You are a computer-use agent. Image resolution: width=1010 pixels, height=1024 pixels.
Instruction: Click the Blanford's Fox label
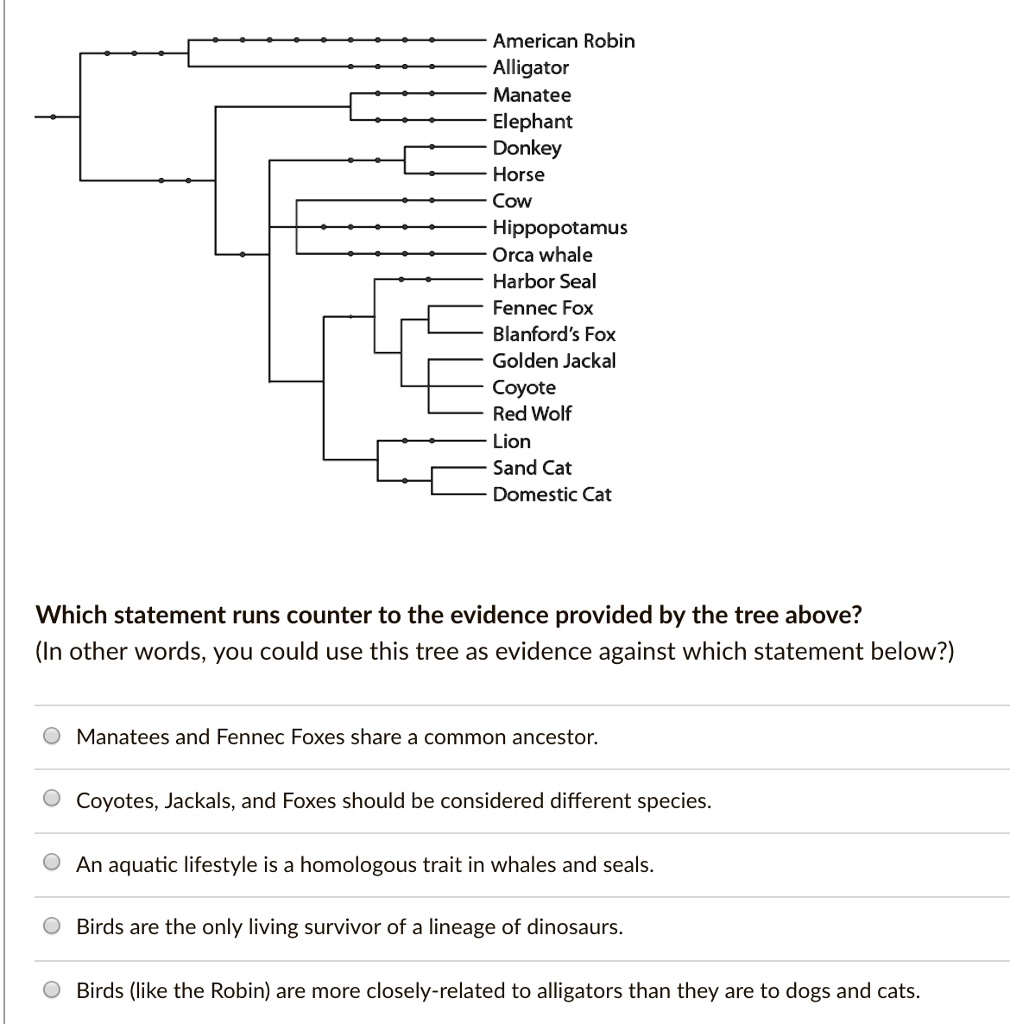pyautogui.click(x=554, y=334)
